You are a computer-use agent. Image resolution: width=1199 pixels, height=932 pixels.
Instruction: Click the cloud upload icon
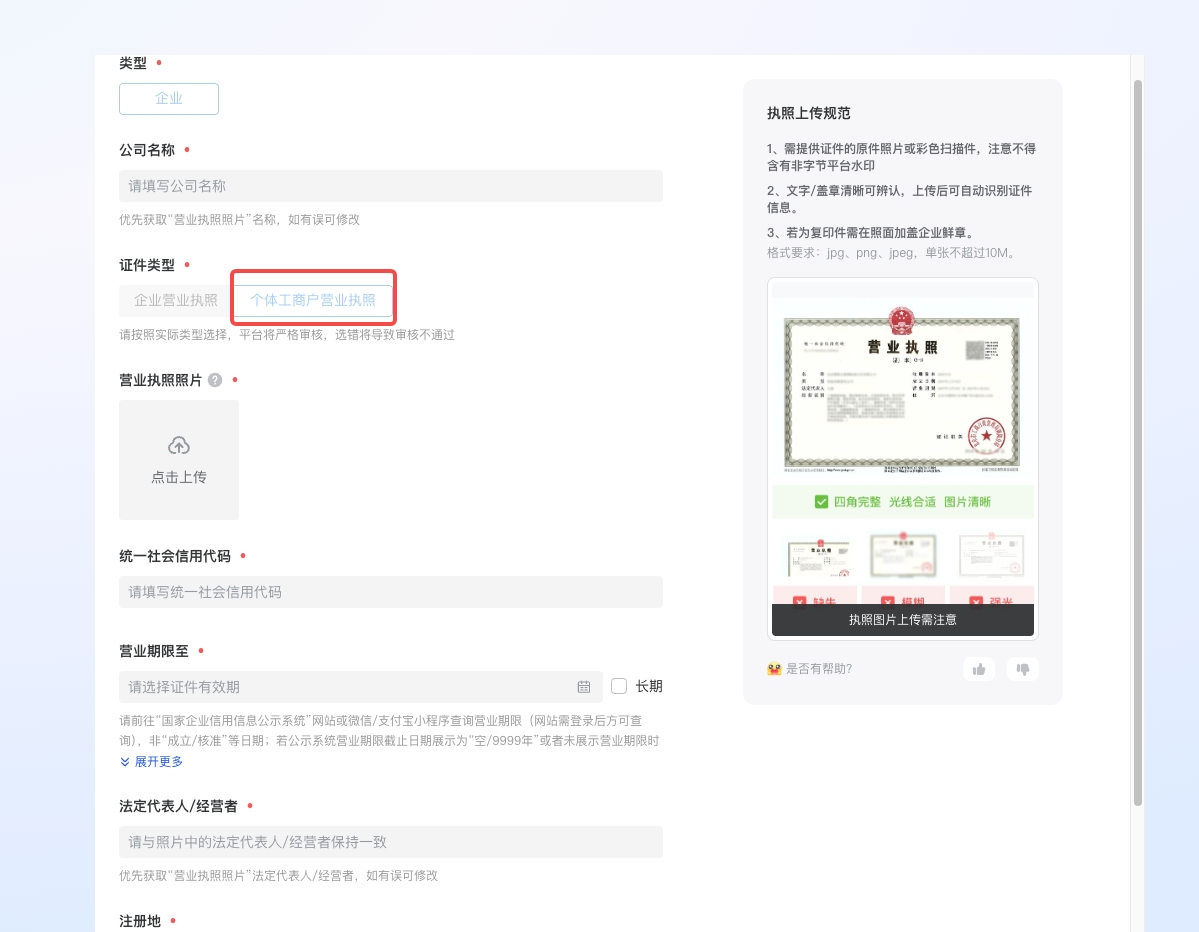coord(179,445)
